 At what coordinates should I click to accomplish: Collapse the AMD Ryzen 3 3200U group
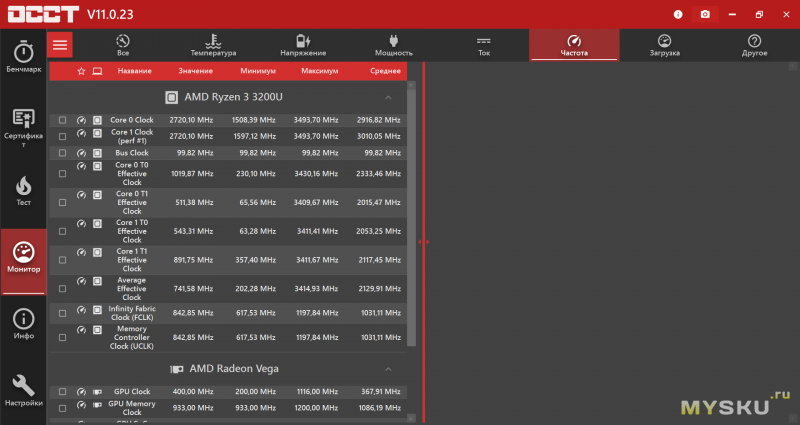388,97
